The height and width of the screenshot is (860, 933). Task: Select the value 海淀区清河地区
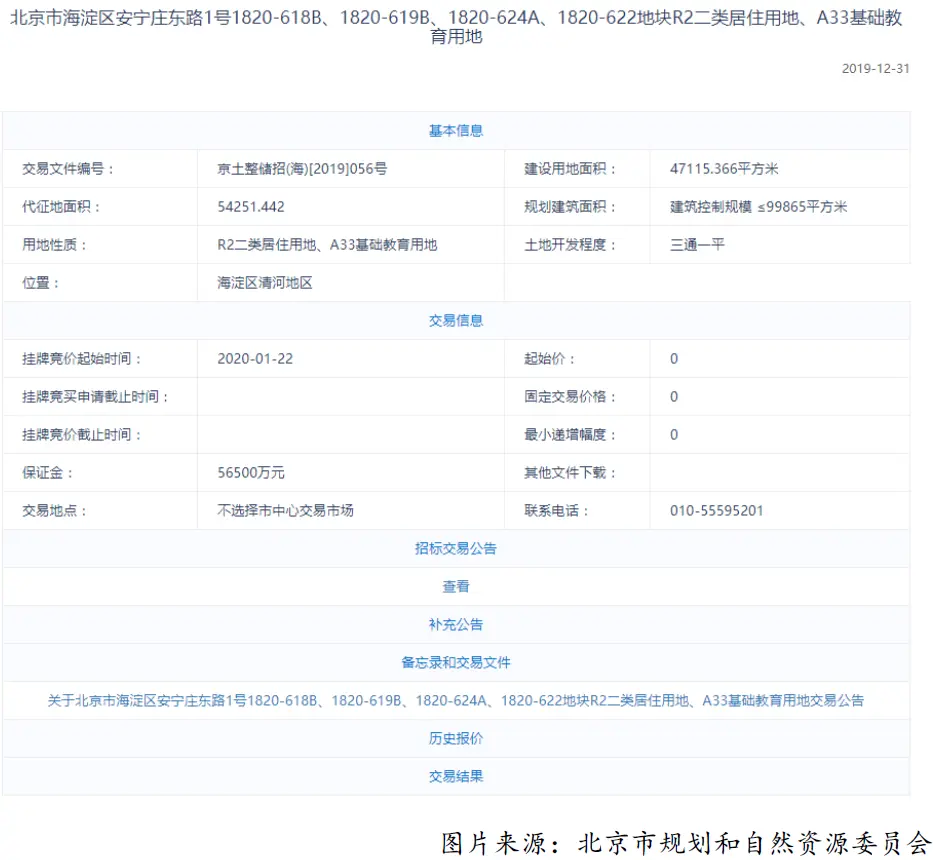pyautogui.click(x=265, y=283)
